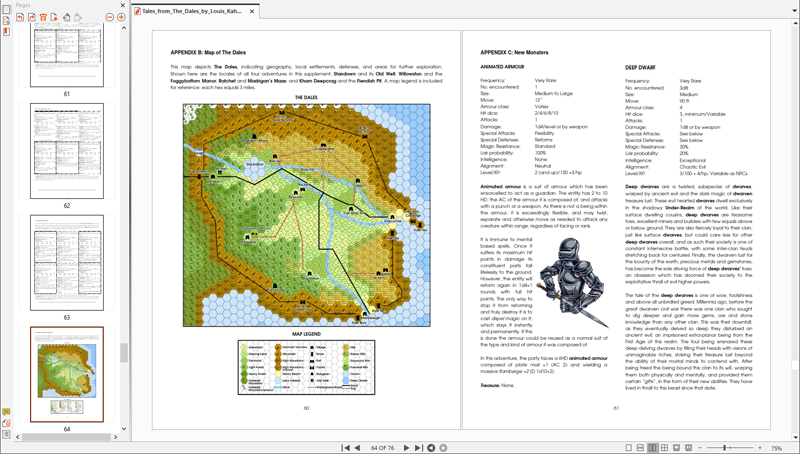Enlarge page thumbnails with plus icon
The width and height of the screenshot is (800, 454).
point(121,17)
